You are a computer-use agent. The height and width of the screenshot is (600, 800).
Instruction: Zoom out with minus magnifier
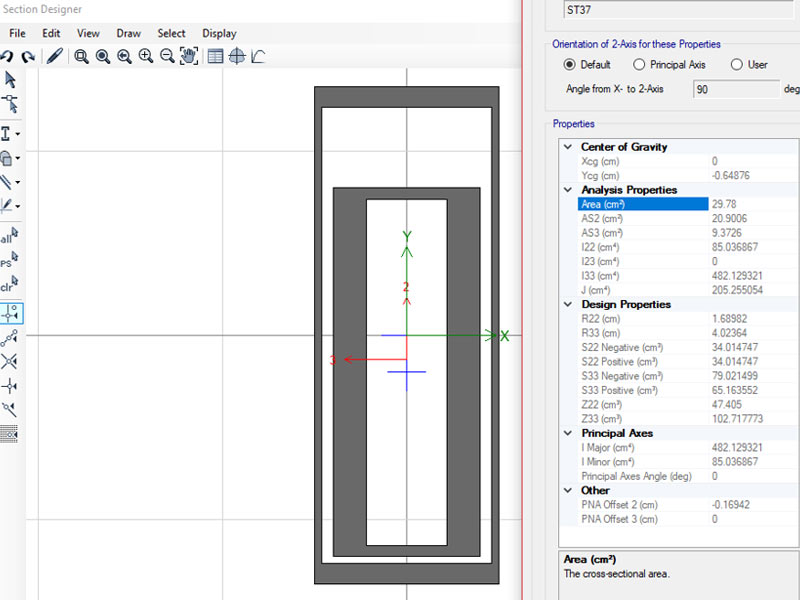tap(167, 56)
